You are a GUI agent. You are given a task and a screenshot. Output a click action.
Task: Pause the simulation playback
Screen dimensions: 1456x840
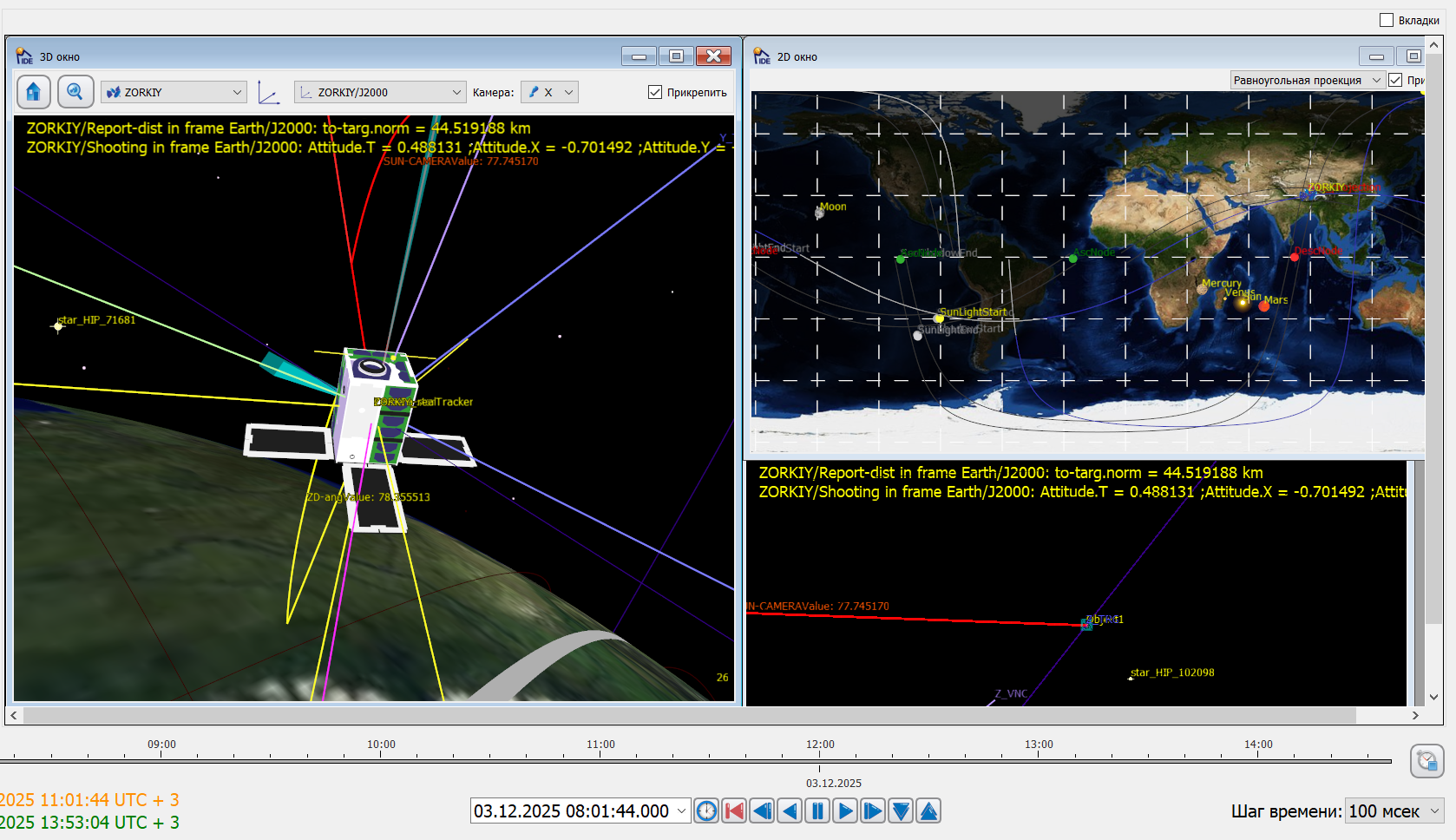pyautogui.click(x=817, y=811)
